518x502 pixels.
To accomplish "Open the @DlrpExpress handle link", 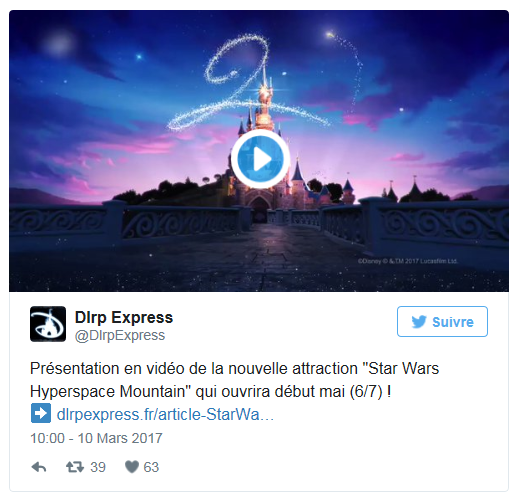I will tap(120, 335).
